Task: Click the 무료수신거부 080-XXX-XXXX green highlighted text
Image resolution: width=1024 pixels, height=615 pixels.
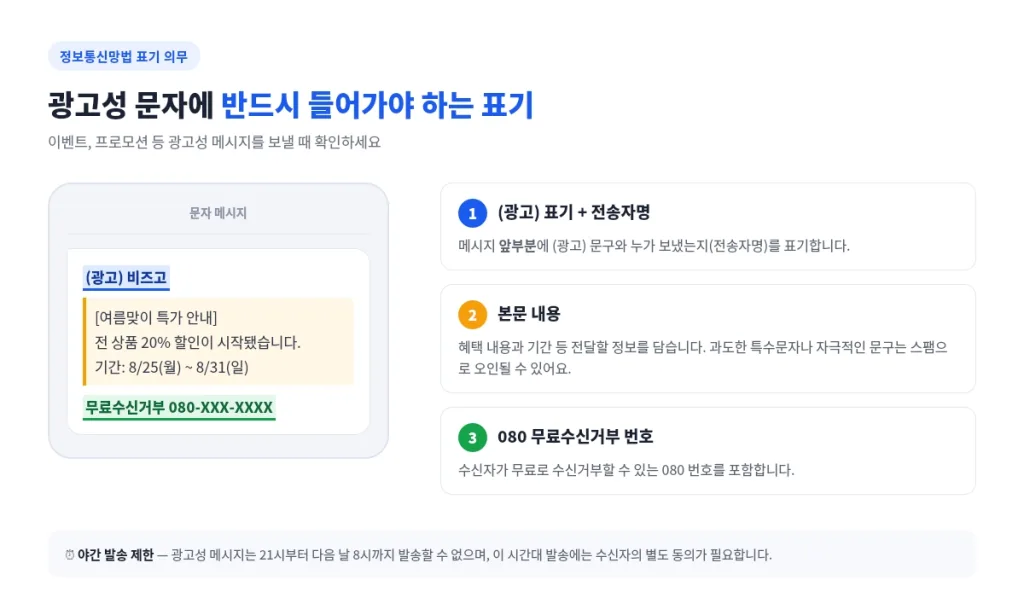Action: [179, 407]
